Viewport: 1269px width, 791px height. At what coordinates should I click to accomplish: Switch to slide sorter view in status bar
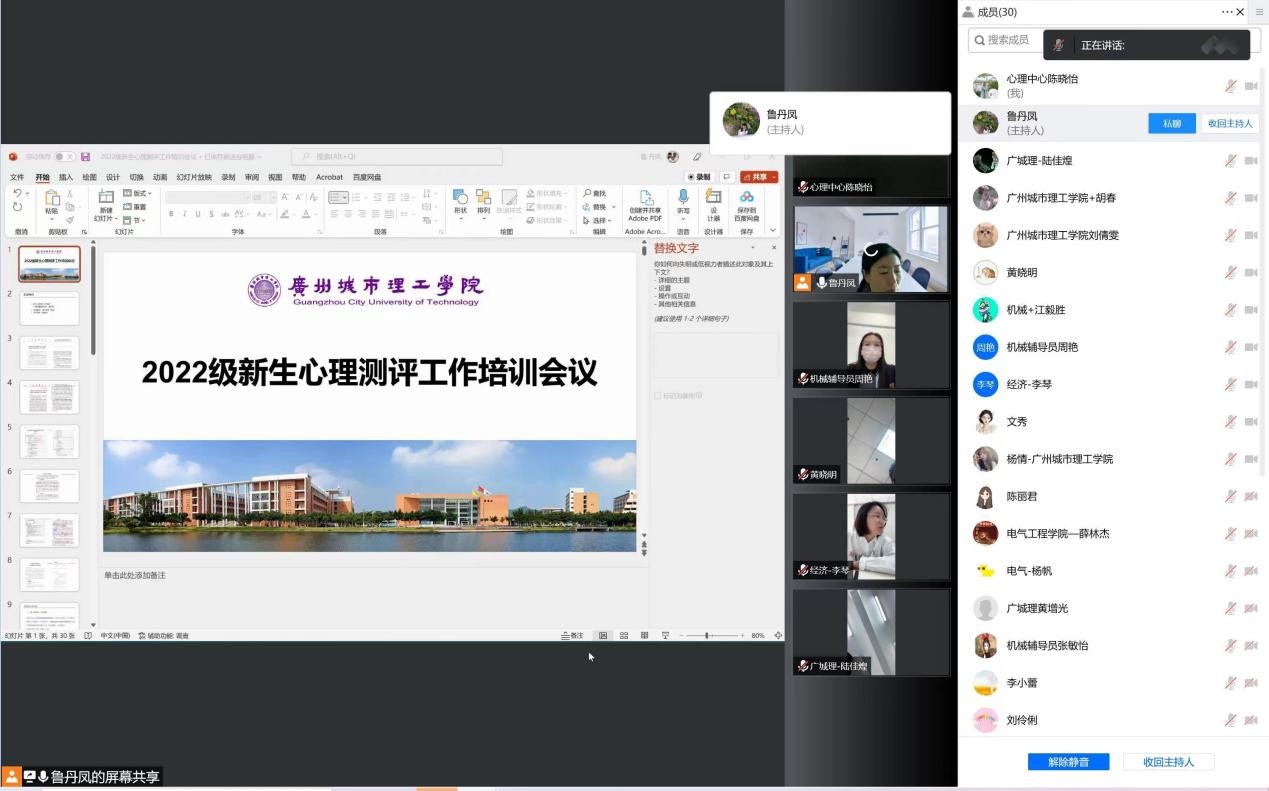click(624, 636)
